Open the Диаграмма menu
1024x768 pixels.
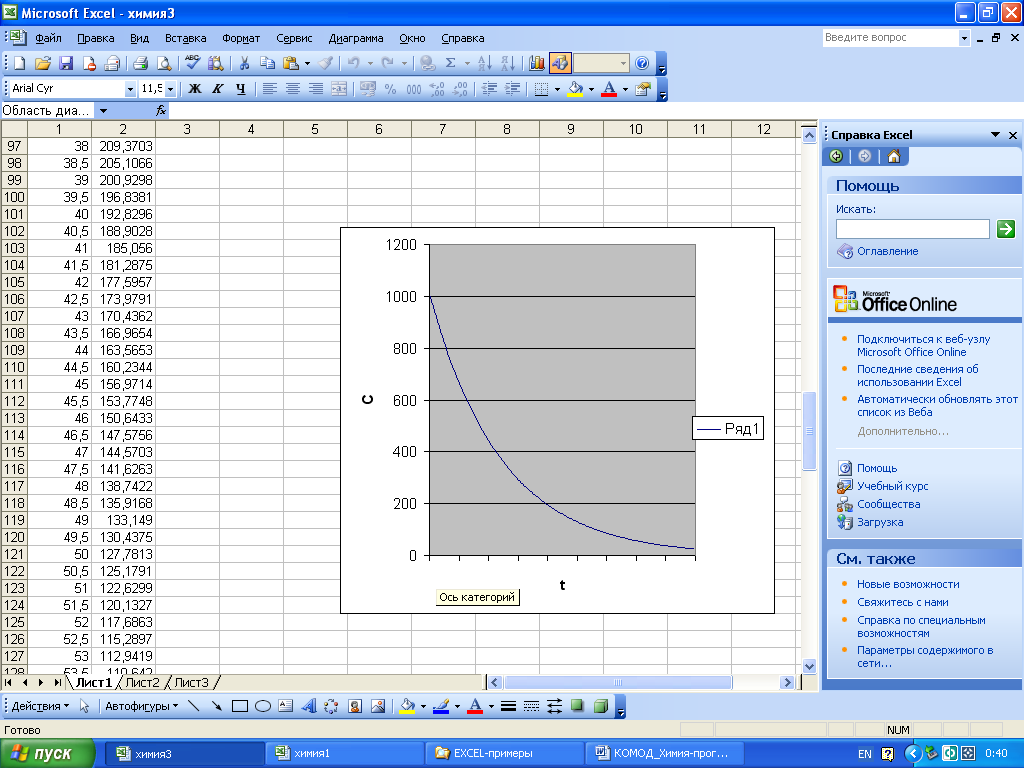(x=356, y=38)
